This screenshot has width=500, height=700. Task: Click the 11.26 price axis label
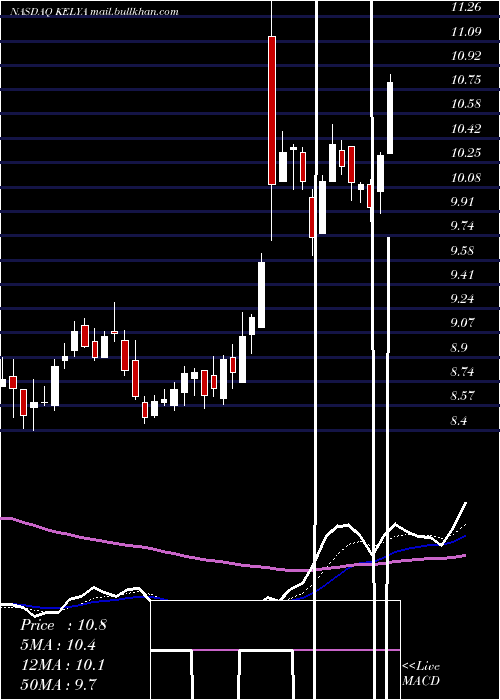point(466,7)
